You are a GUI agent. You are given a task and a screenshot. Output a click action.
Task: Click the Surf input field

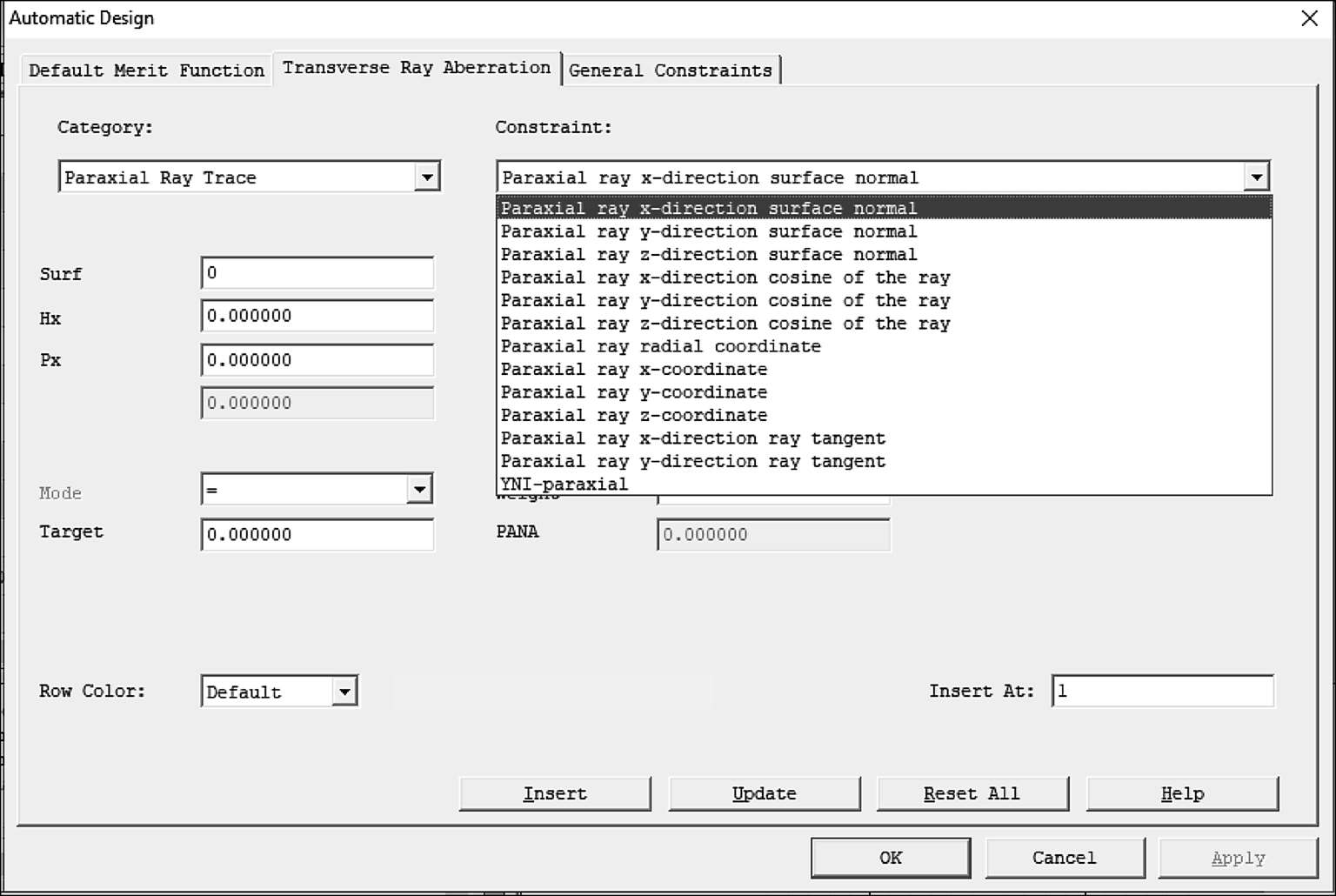point(317,273)
